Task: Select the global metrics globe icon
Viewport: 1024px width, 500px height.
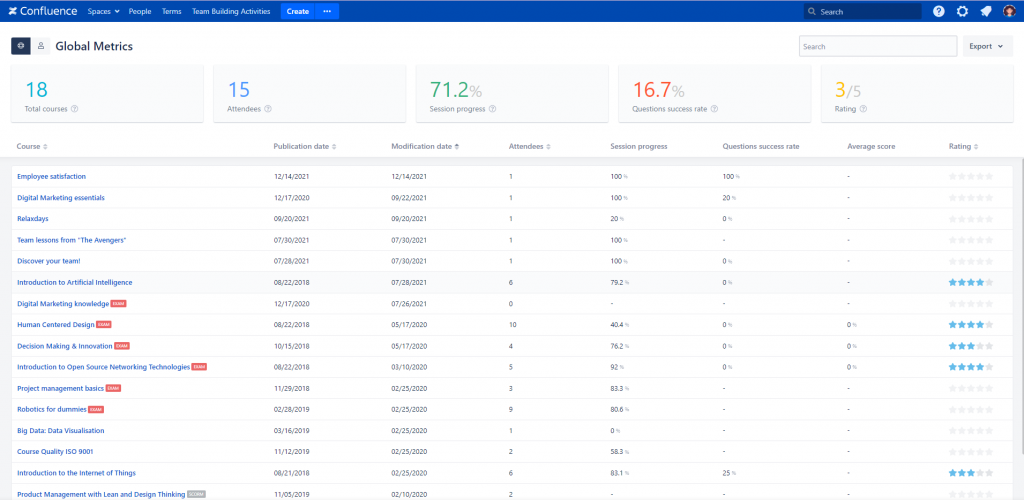Action: [x=21, y=46]
